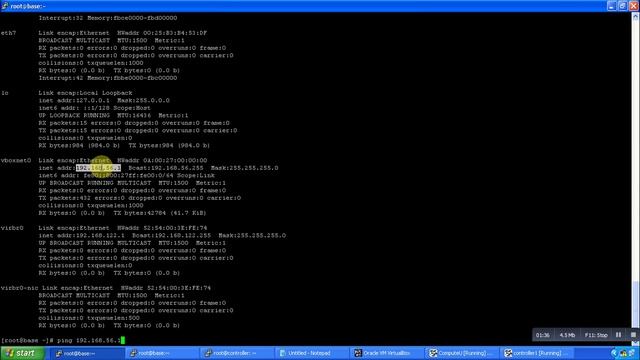The height and width of the screenshot is (360, 640).
Task: Click RX bytes:984 (984.0 b) text
Action: click(x=79, y=145)
